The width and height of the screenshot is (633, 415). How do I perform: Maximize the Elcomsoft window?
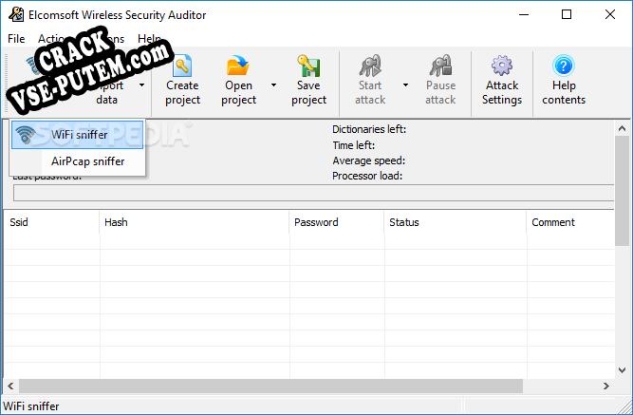tap(566, 15)
